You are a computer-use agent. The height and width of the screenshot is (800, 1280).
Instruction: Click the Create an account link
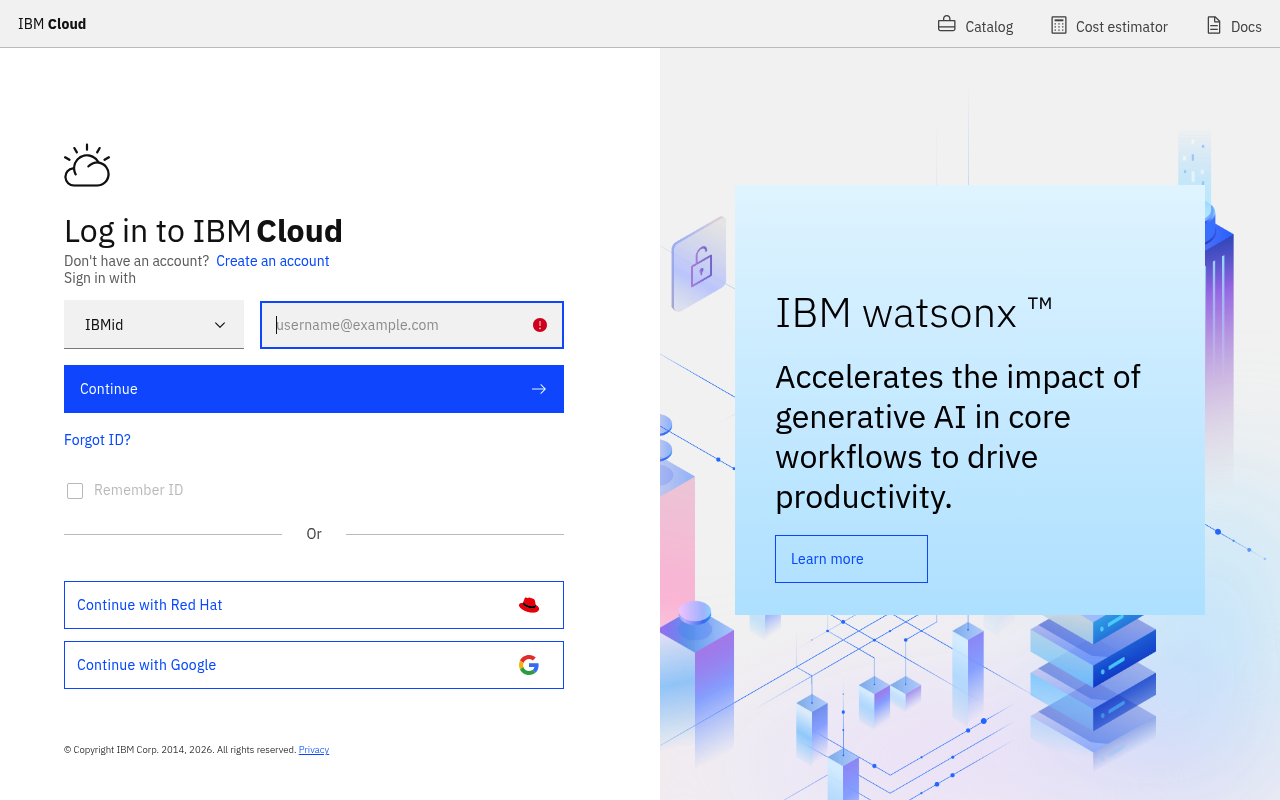pos(273,261)
